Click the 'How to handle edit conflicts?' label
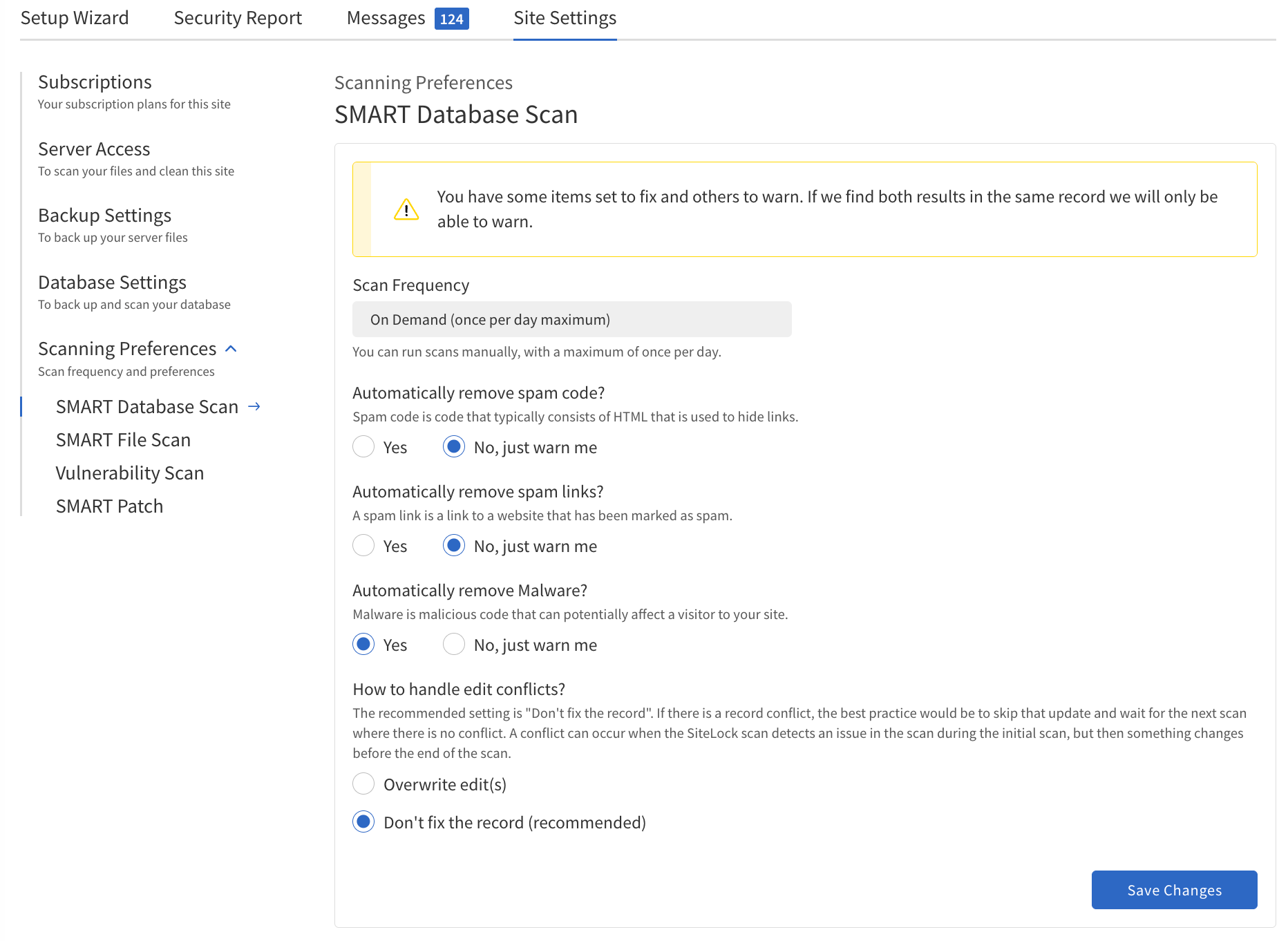1288x941 pixels. pyautogui.click(x=459, y=689)
